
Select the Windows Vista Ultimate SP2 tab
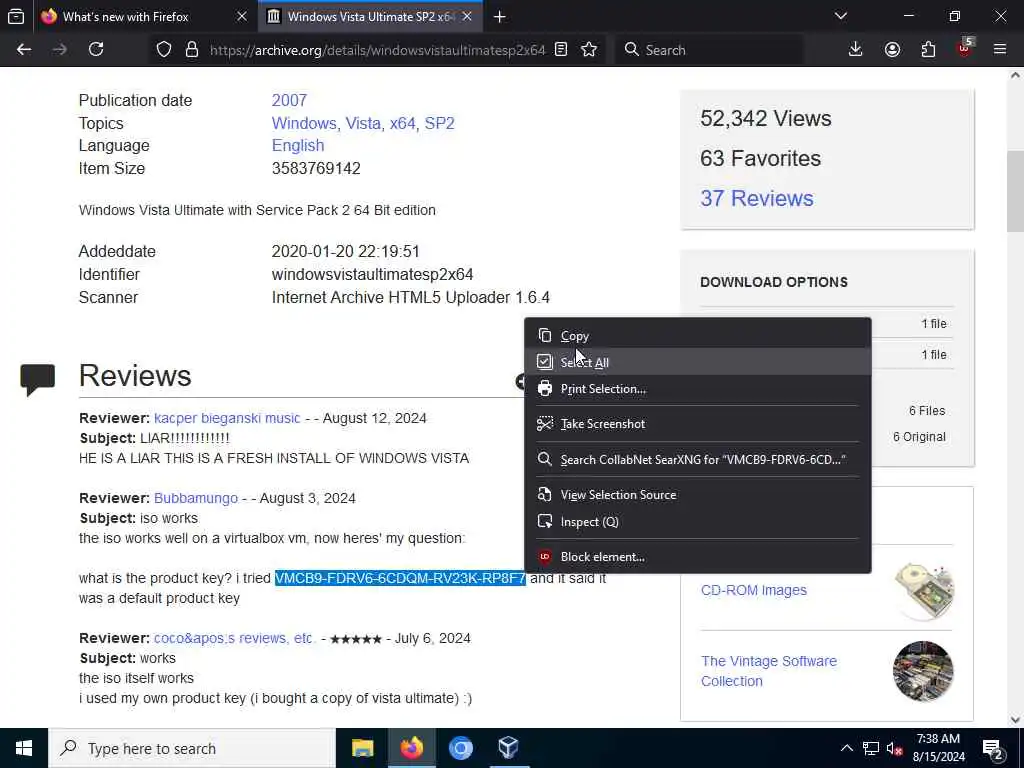pos(371,17)
